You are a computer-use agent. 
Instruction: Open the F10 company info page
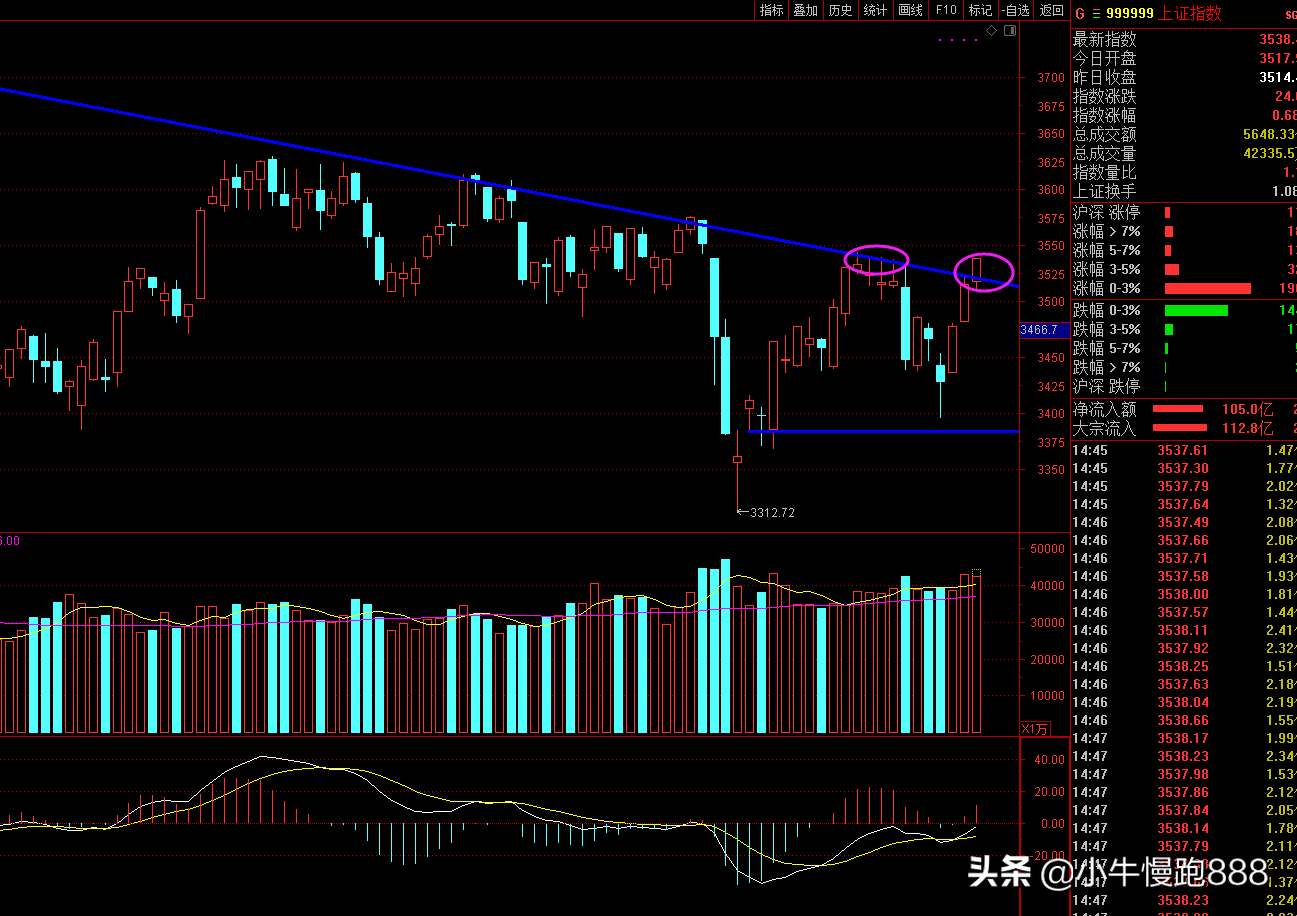click(x=945, y=10)
